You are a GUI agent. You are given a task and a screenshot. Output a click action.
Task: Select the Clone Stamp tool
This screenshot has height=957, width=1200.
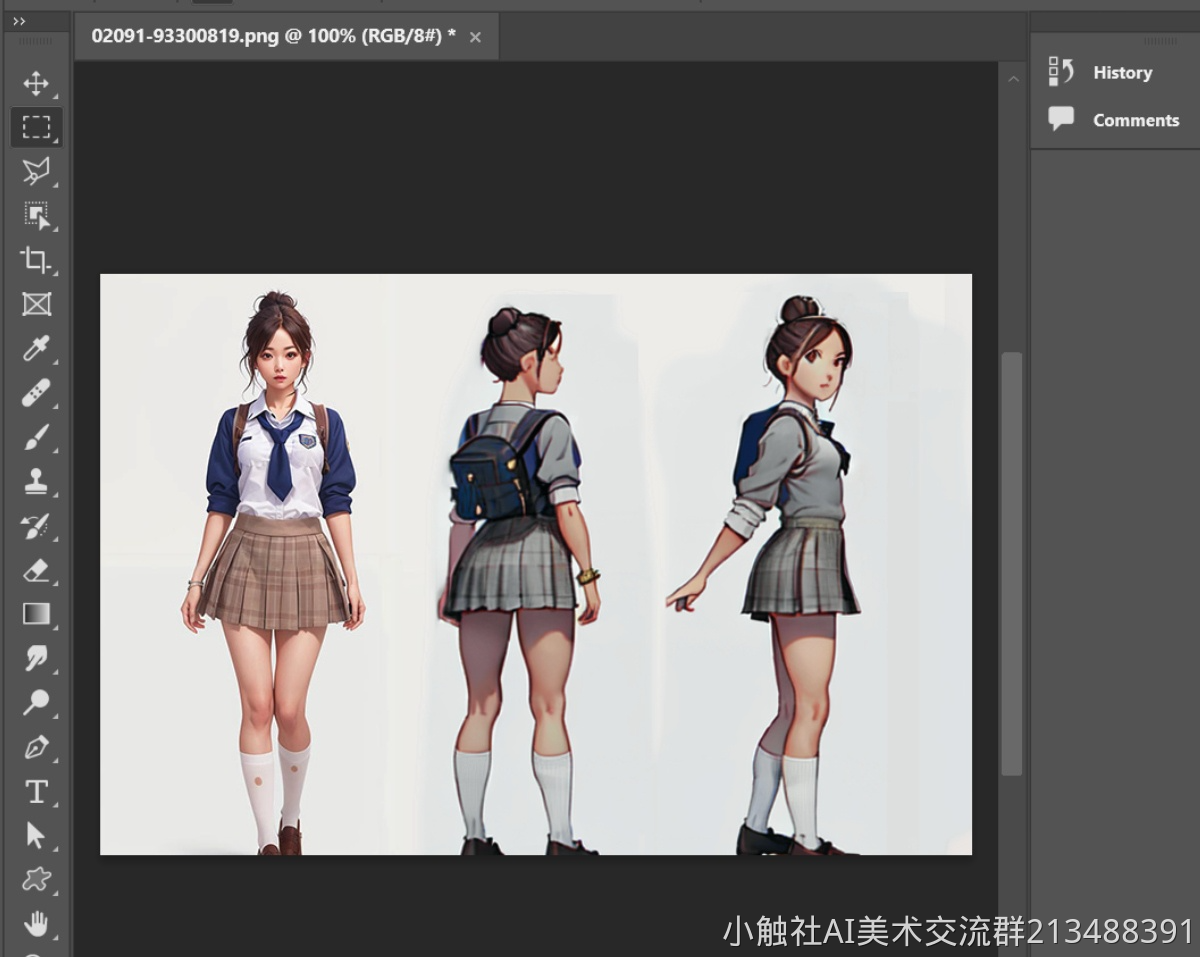(x=36, y=481)
